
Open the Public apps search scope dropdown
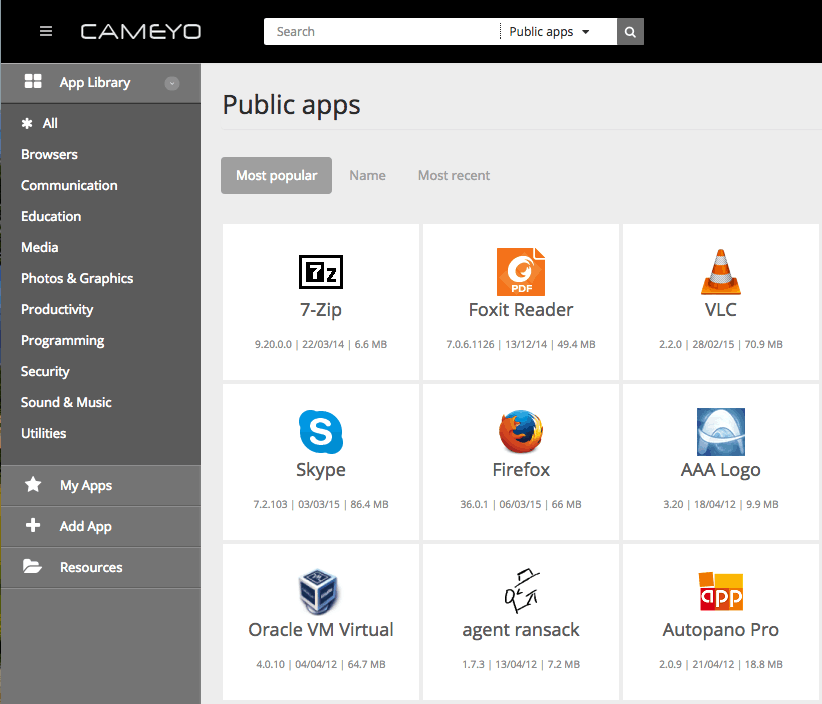click(x=549, y=32)
